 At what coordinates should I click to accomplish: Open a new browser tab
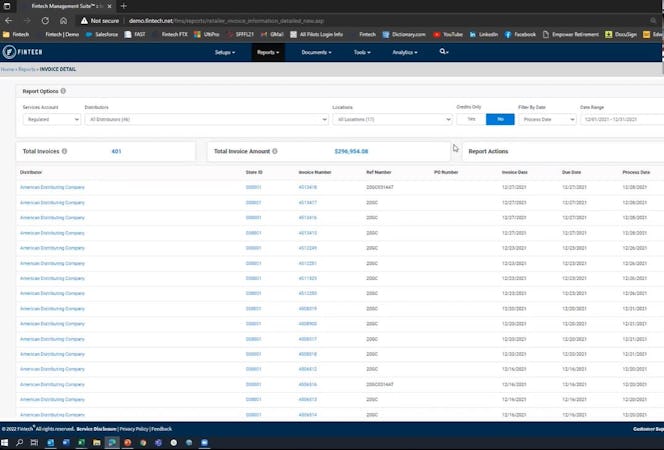tap(124, 6)
